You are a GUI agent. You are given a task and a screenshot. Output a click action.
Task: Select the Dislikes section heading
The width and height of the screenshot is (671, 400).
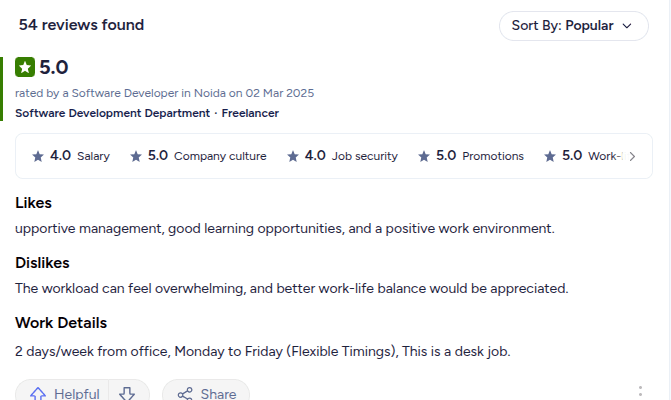(x=42, y=263)
